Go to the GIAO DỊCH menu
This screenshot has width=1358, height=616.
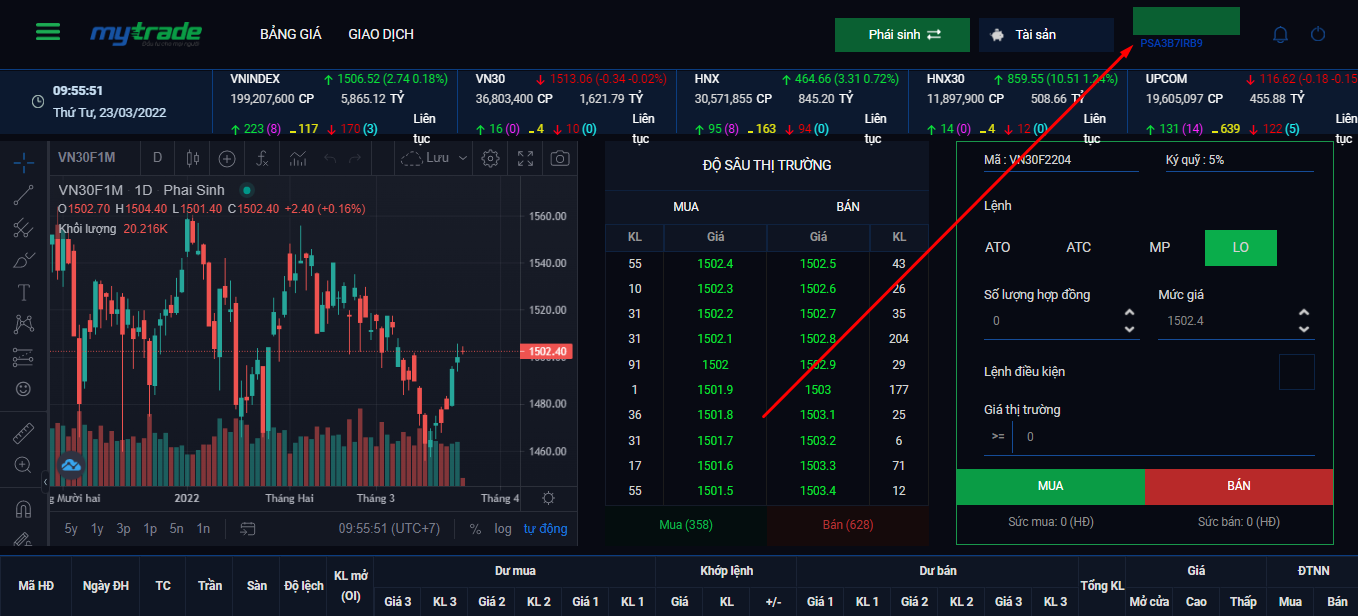click(x=381, y=34)
